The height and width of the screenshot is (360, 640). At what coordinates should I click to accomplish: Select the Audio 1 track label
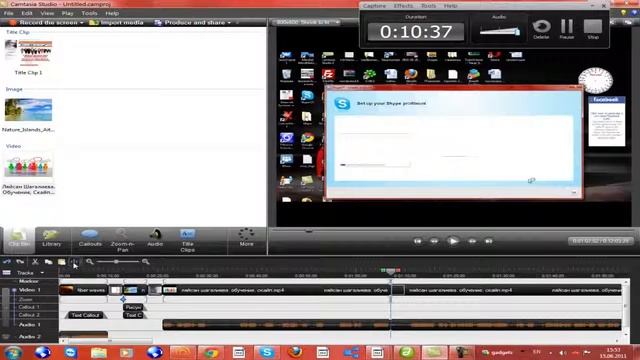[30, 324]
